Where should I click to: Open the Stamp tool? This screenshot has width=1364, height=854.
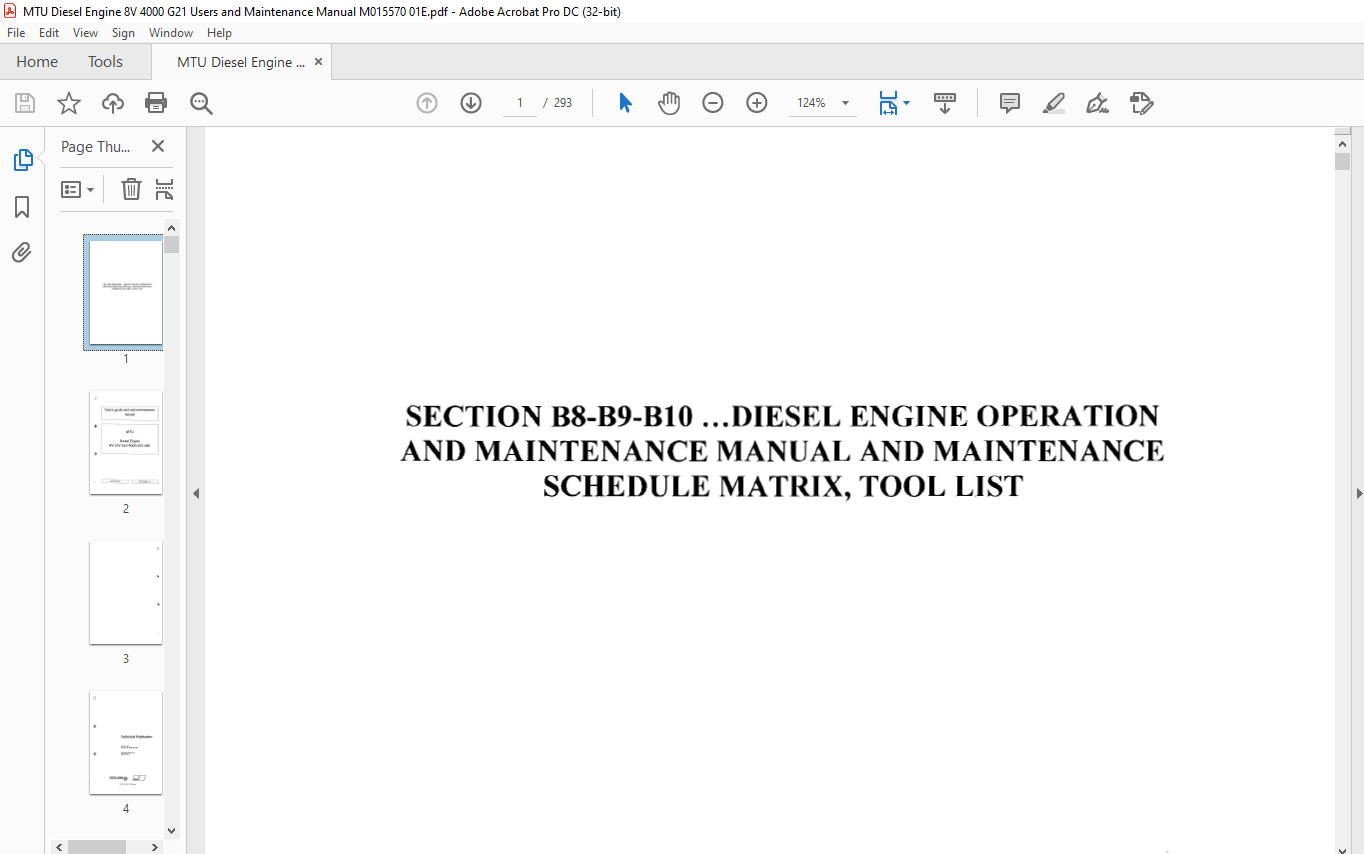tap(1142, 103)
